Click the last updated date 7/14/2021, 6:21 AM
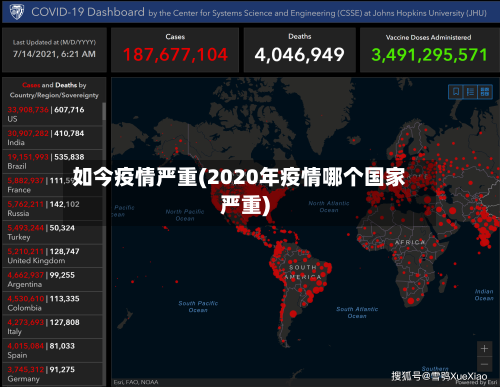 (x=54, y=54)
